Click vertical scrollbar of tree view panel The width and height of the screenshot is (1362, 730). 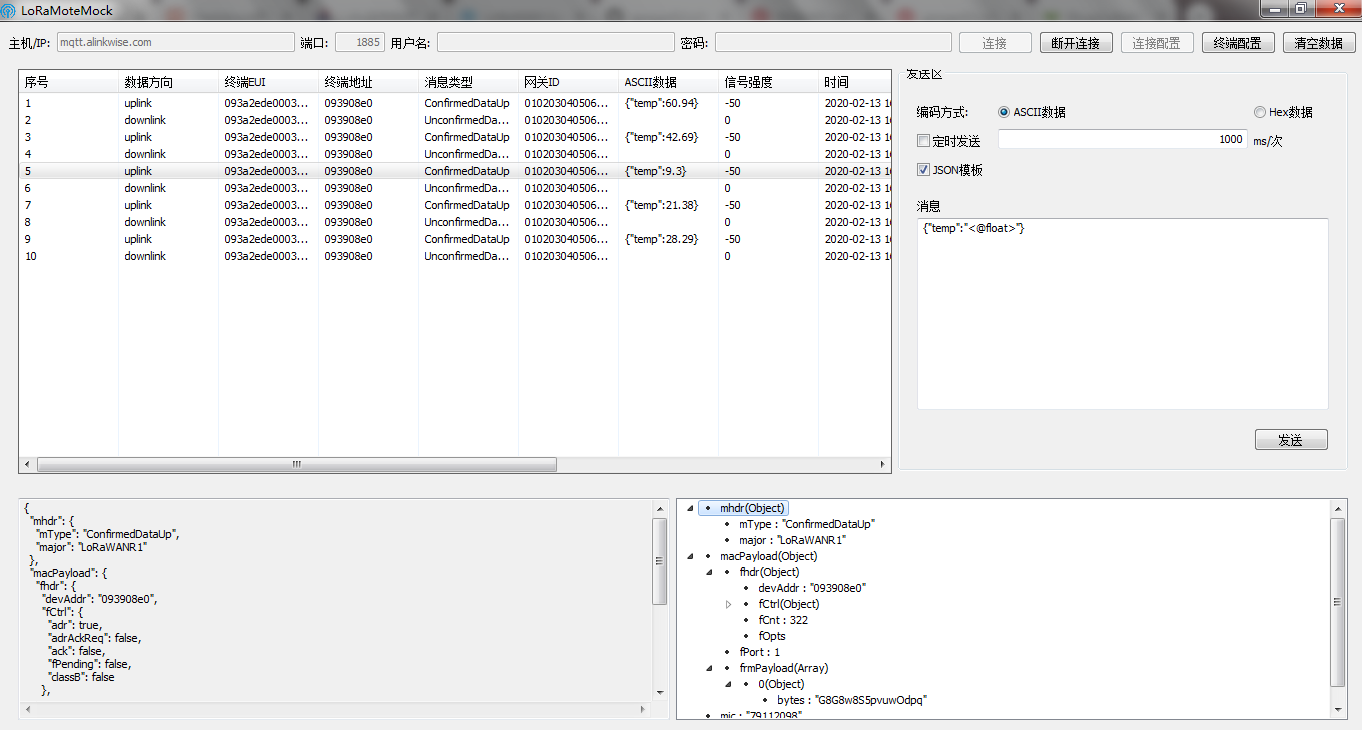tap(1338, 601)
